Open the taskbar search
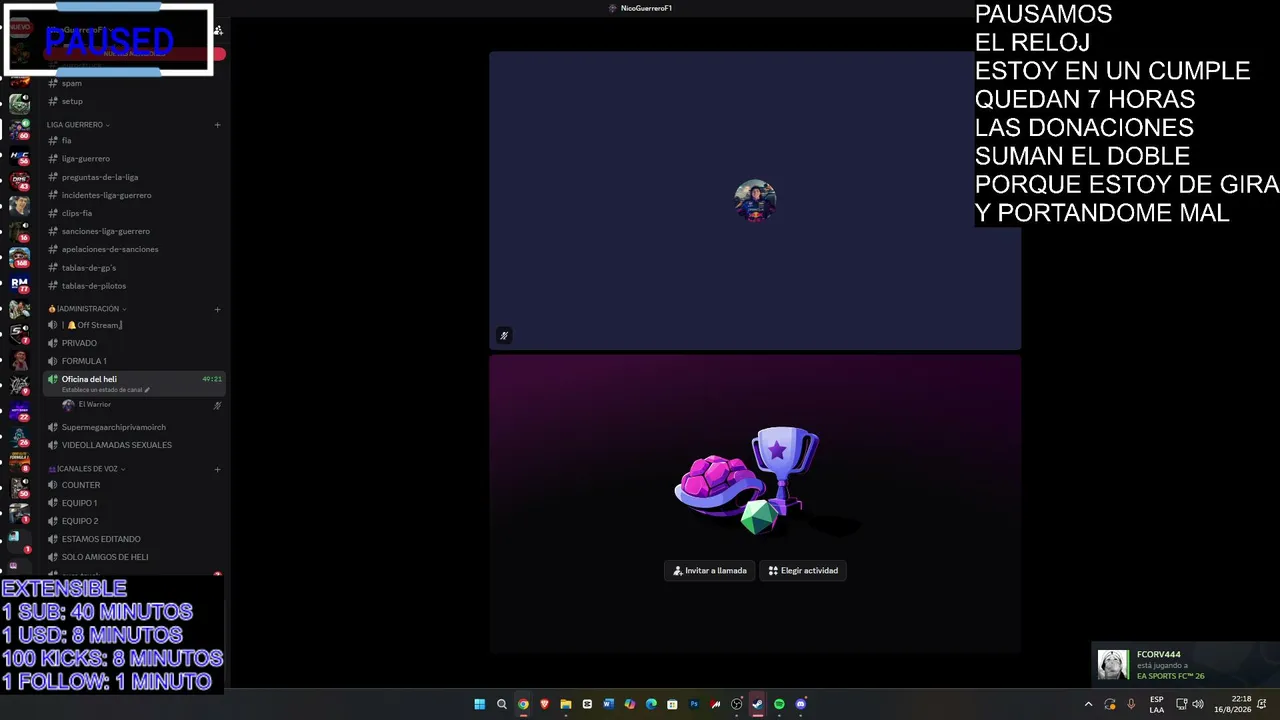The width and height of the screenshot is (1280, 720). tap(502, 704)
